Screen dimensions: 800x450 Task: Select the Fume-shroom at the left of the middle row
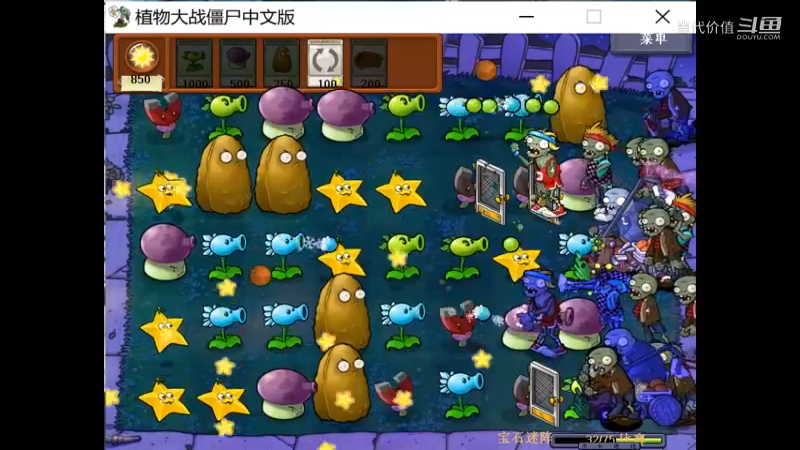[x=166, y=251]
